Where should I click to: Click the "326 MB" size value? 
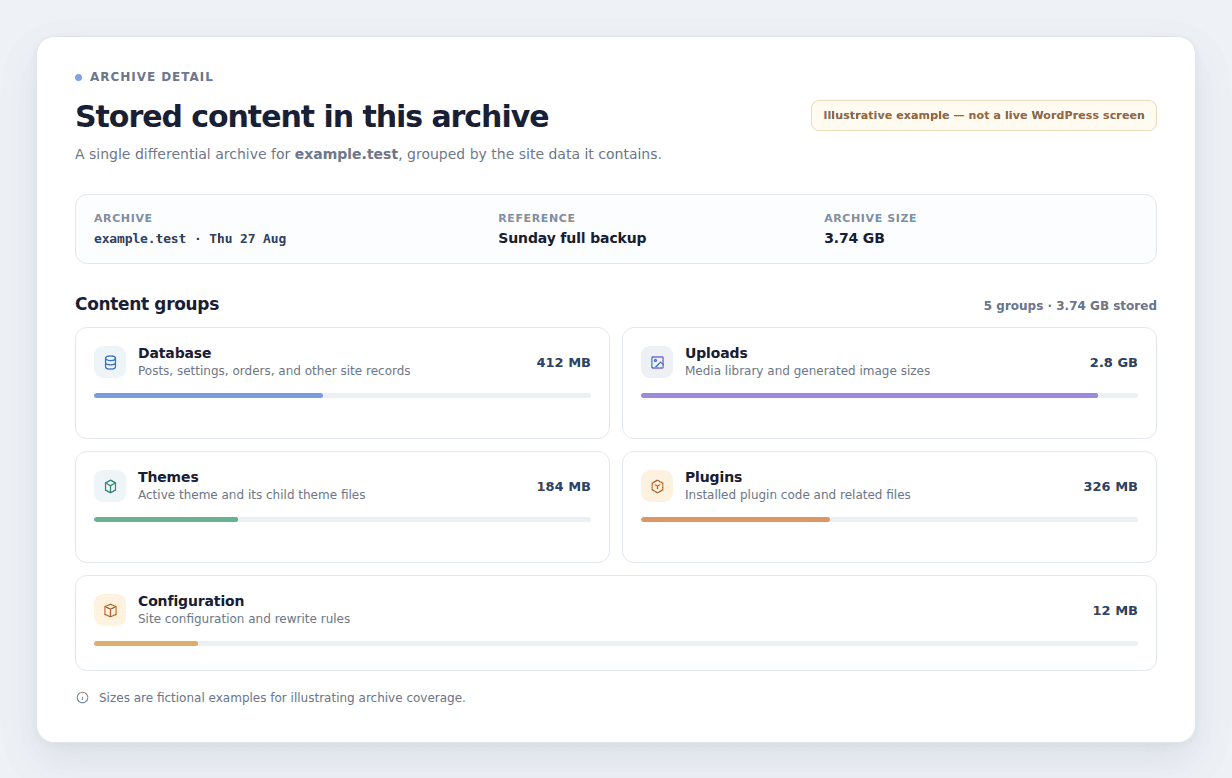(1111, 486)
